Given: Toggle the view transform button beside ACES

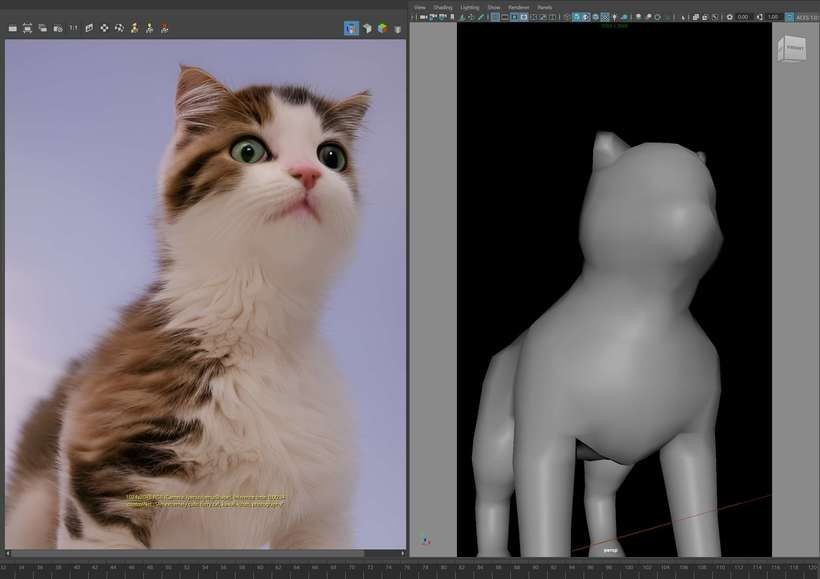Looking at the screenshot, I should (789, 17).
